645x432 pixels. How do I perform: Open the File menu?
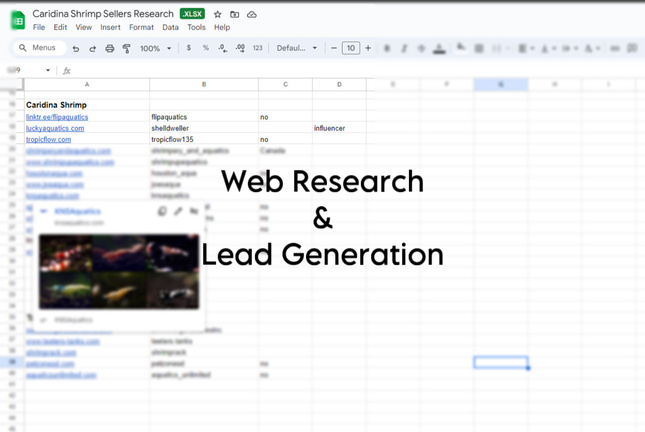[39, 27]
